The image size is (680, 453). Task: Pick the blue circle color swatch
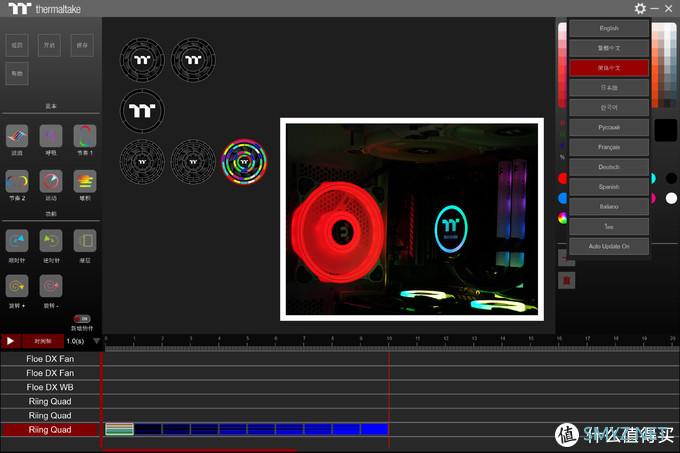[x=562, y=198]
